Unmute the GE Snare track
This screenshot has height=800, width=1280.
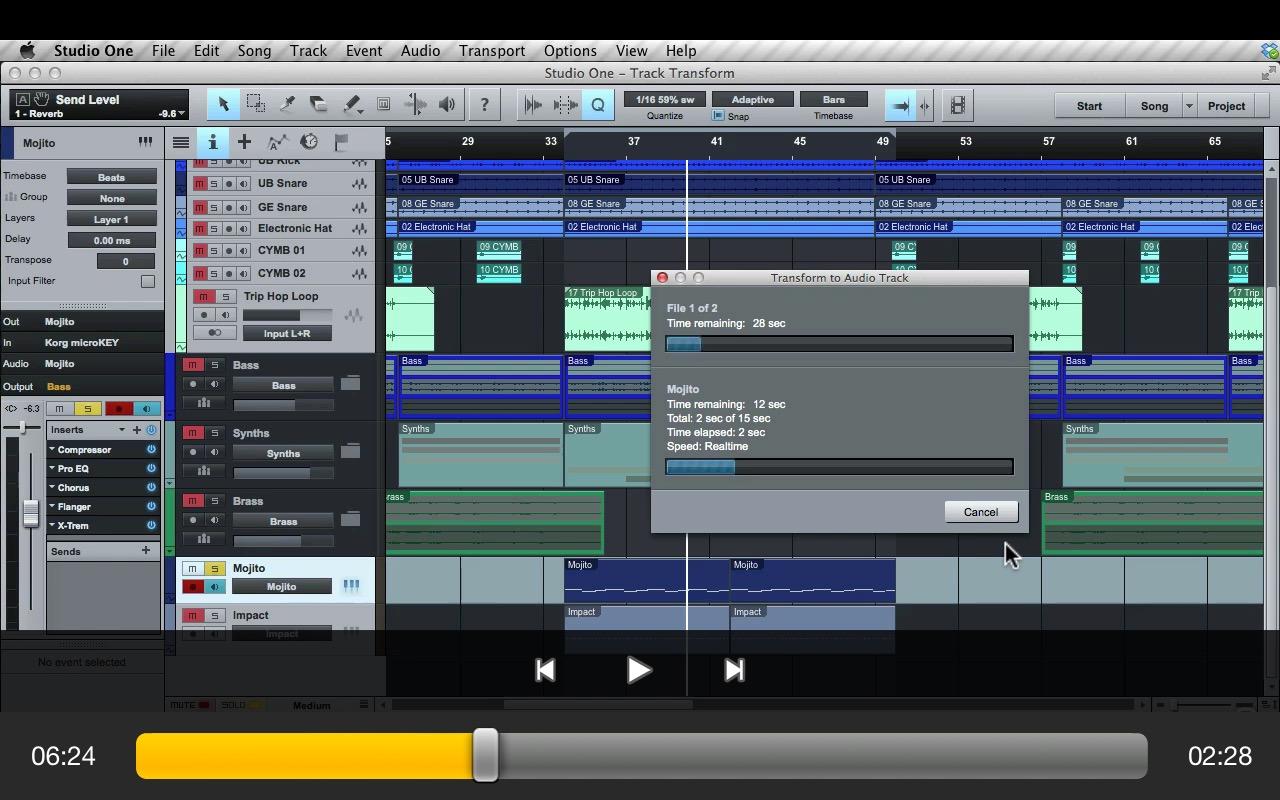pos(199,207)
